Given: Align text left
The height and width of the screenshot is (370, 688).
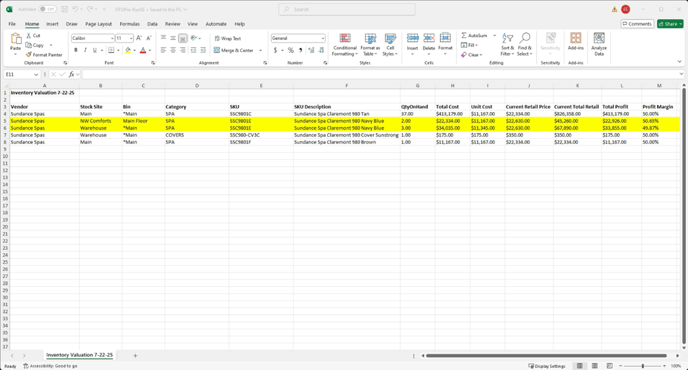Looking at the screenshot, I should tap(163, 50).
